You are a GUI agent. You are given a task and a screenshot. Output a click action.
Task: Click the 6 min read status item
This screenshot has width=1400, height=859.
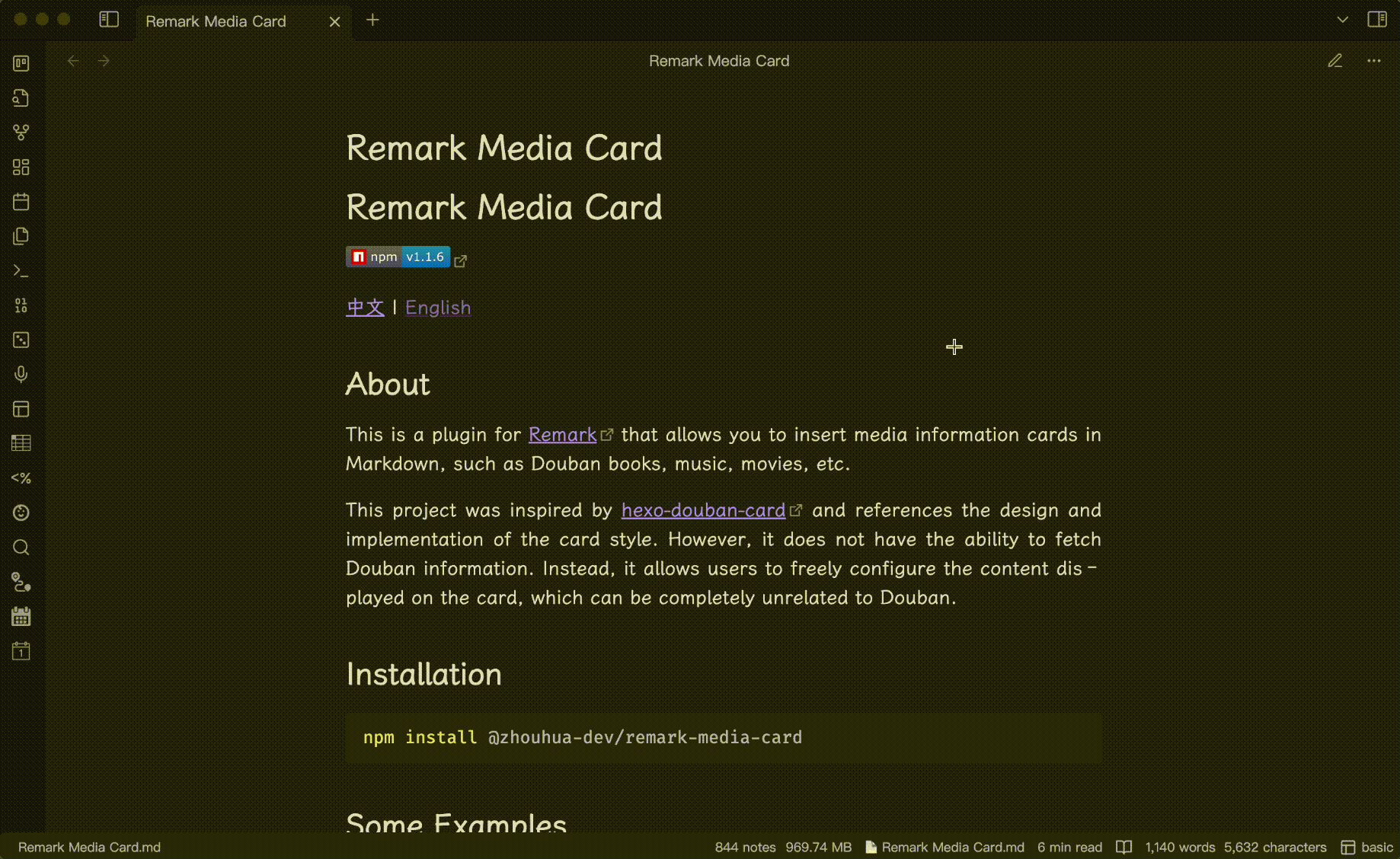1069,847
